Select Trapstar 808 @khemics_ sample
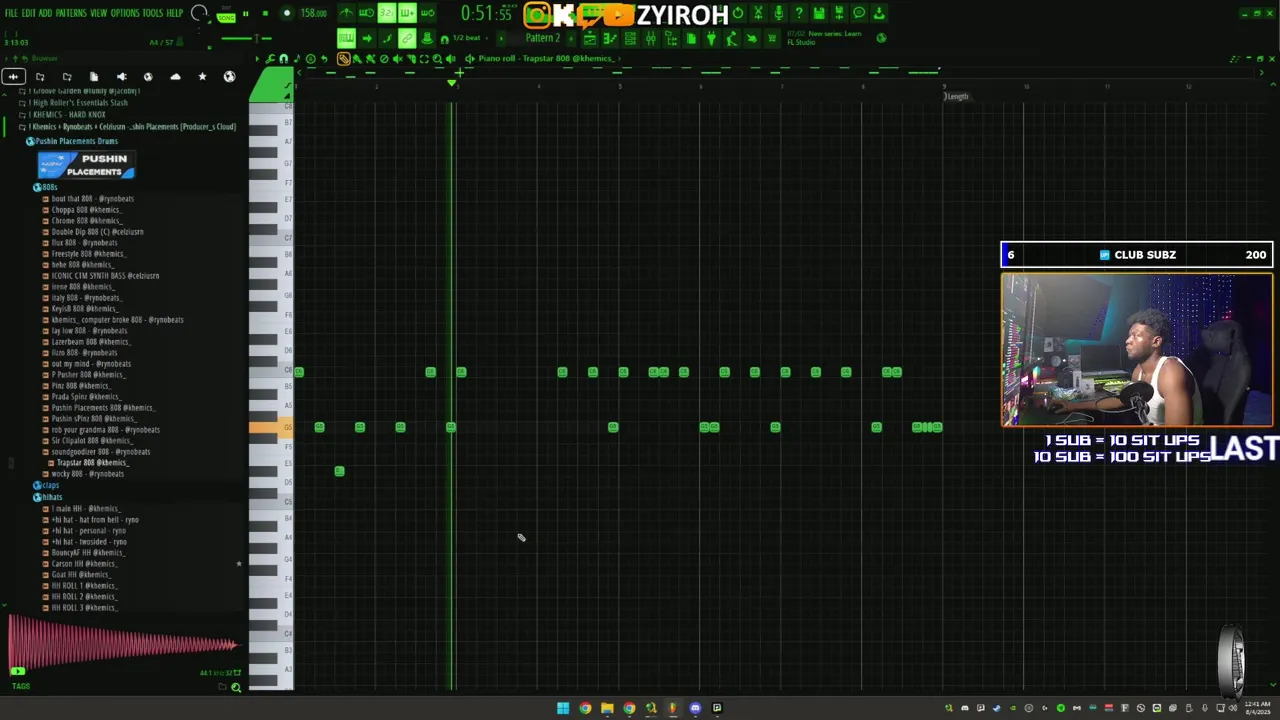 coord(92,463)
